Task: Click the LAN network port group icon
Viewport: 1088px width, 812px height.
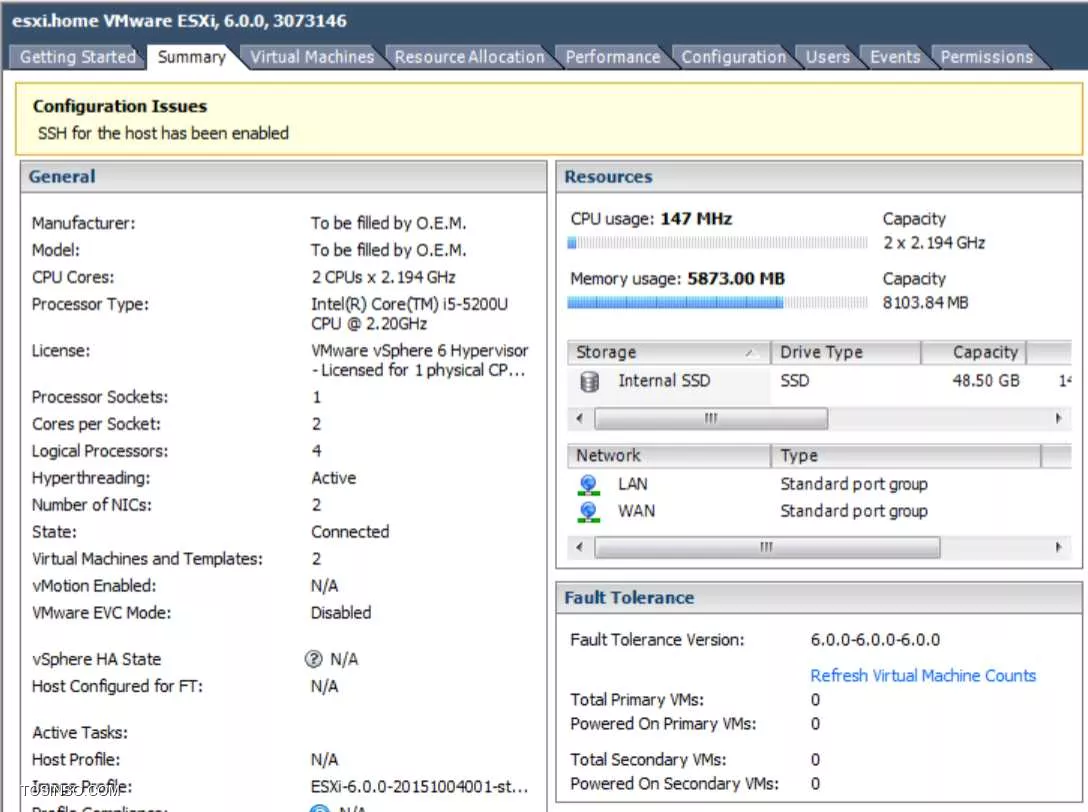Action: (x=588, y=484)
